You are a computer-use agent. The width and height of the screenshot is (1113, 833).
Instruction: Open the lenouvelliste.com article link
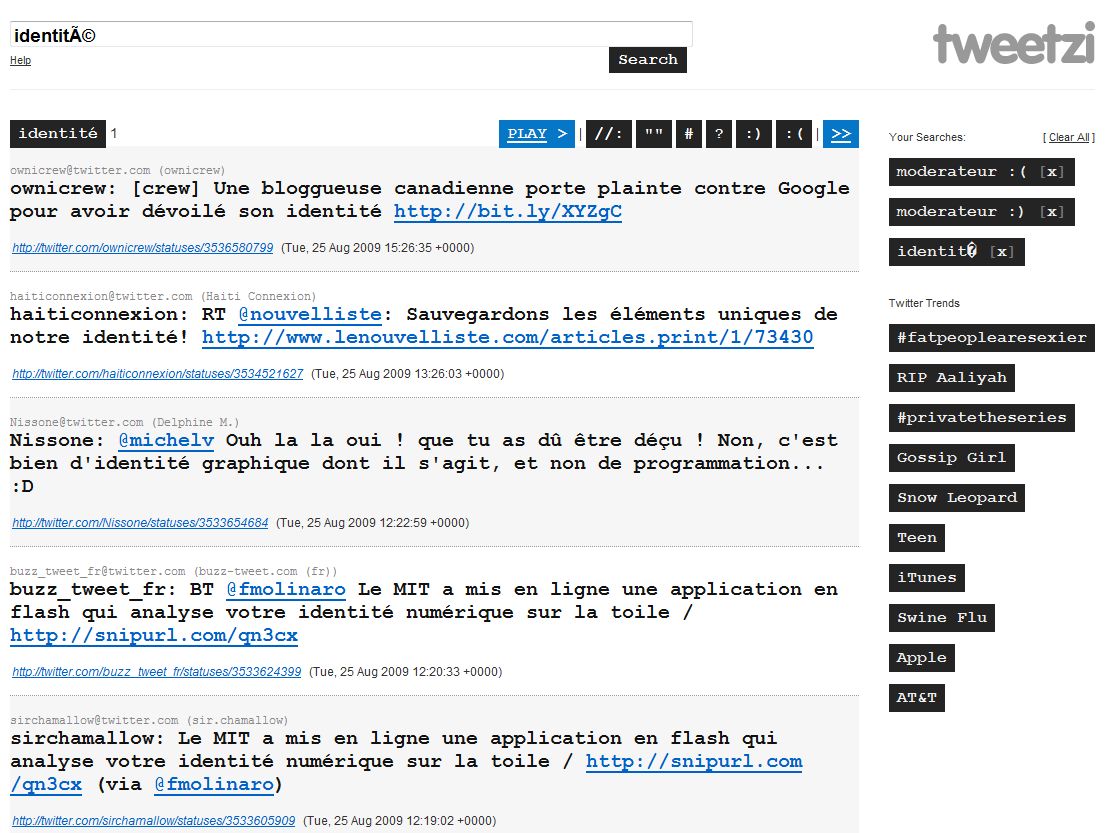click(x=507, y=337)
